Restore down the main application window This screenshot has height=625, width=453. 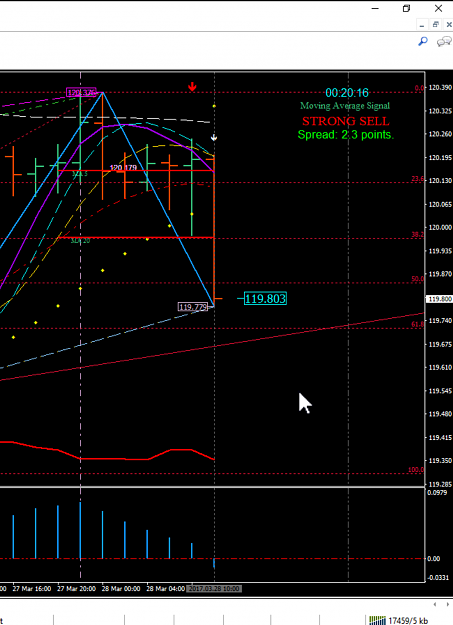pyautogui.click(x=406, y=8)
